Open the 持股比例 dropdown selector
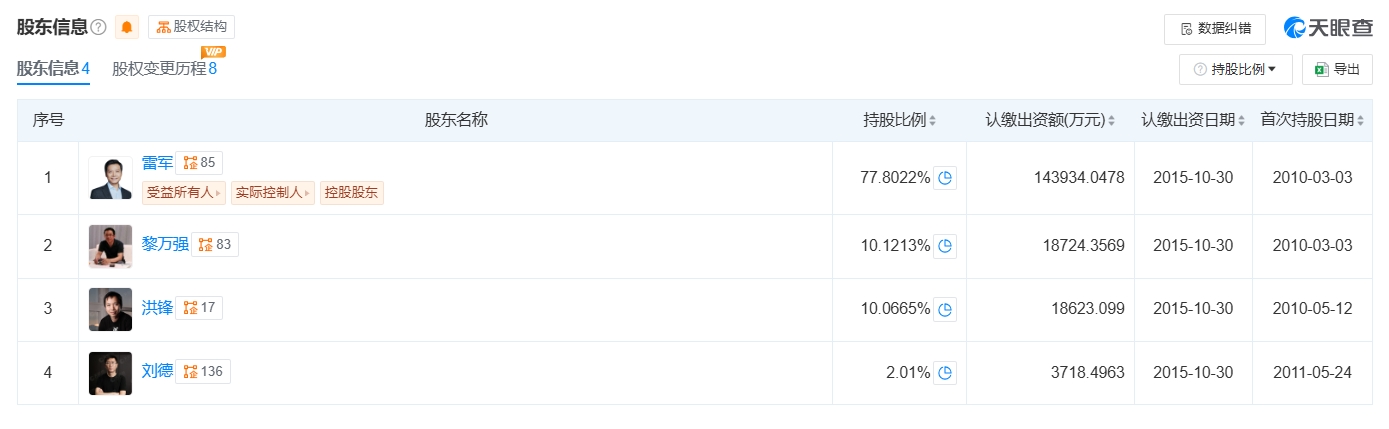1389x429 pixels. click(x=1236, y=69)
